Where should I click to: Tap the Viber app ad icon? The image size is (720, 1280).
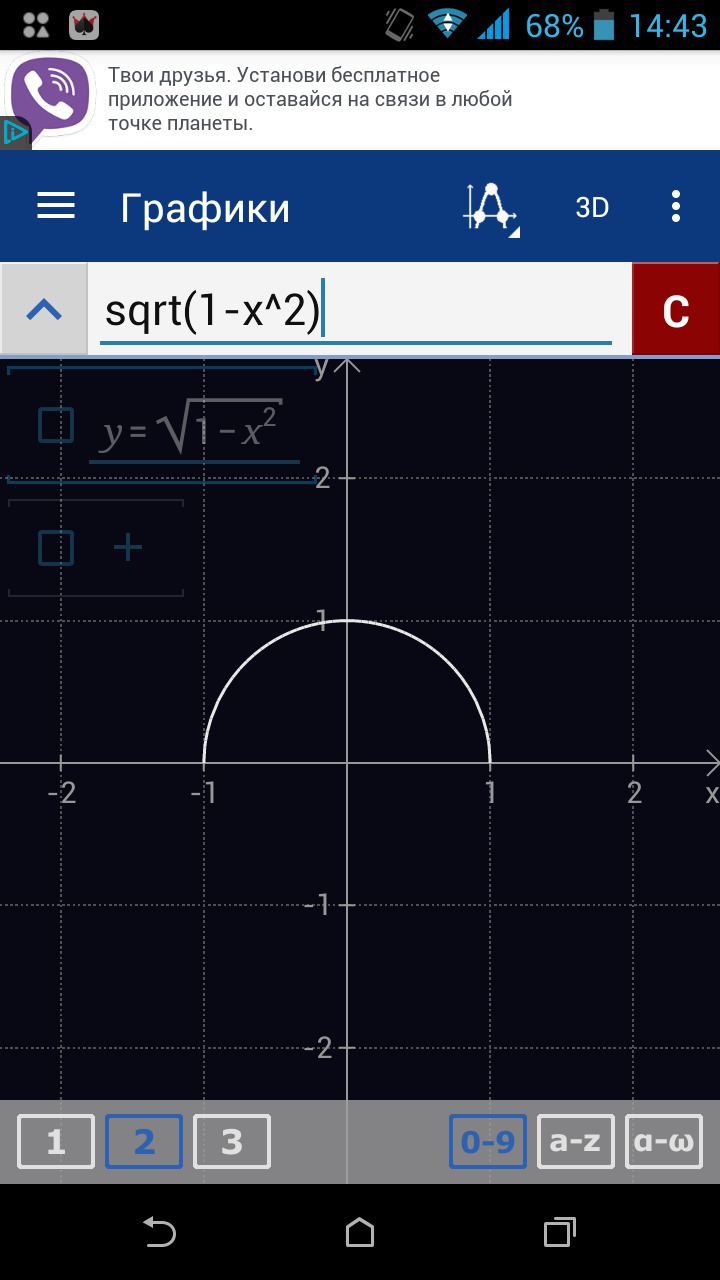pos(50,95)
